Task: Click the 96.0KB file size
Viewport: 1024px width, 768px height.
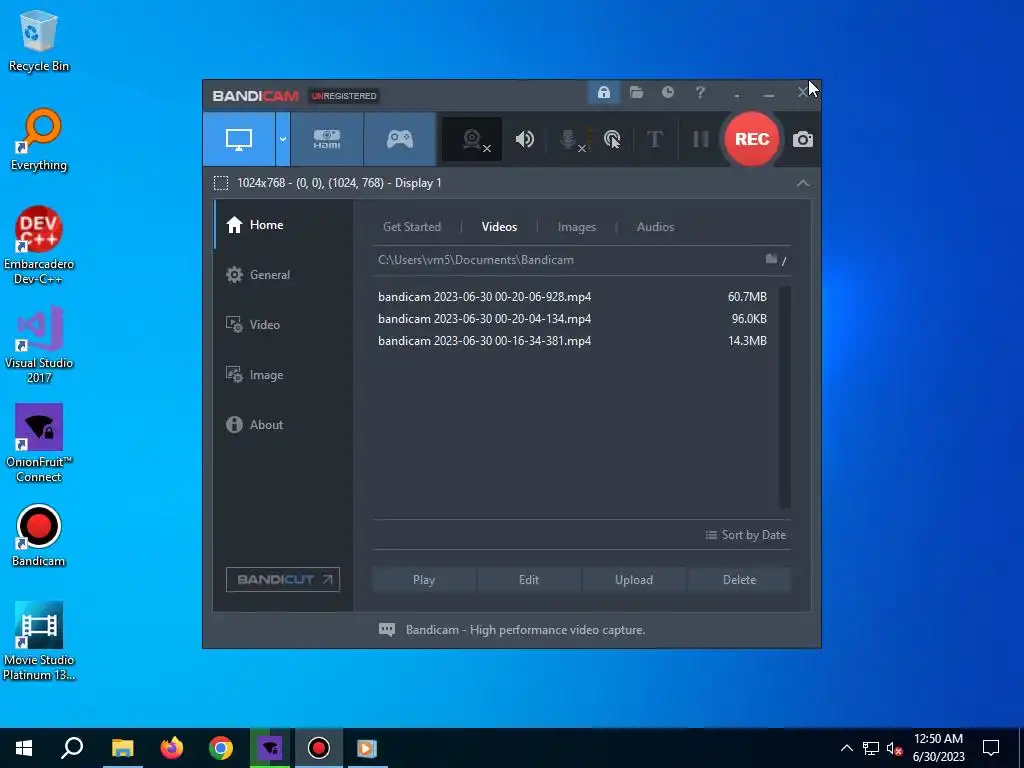Action: [749, 319]
